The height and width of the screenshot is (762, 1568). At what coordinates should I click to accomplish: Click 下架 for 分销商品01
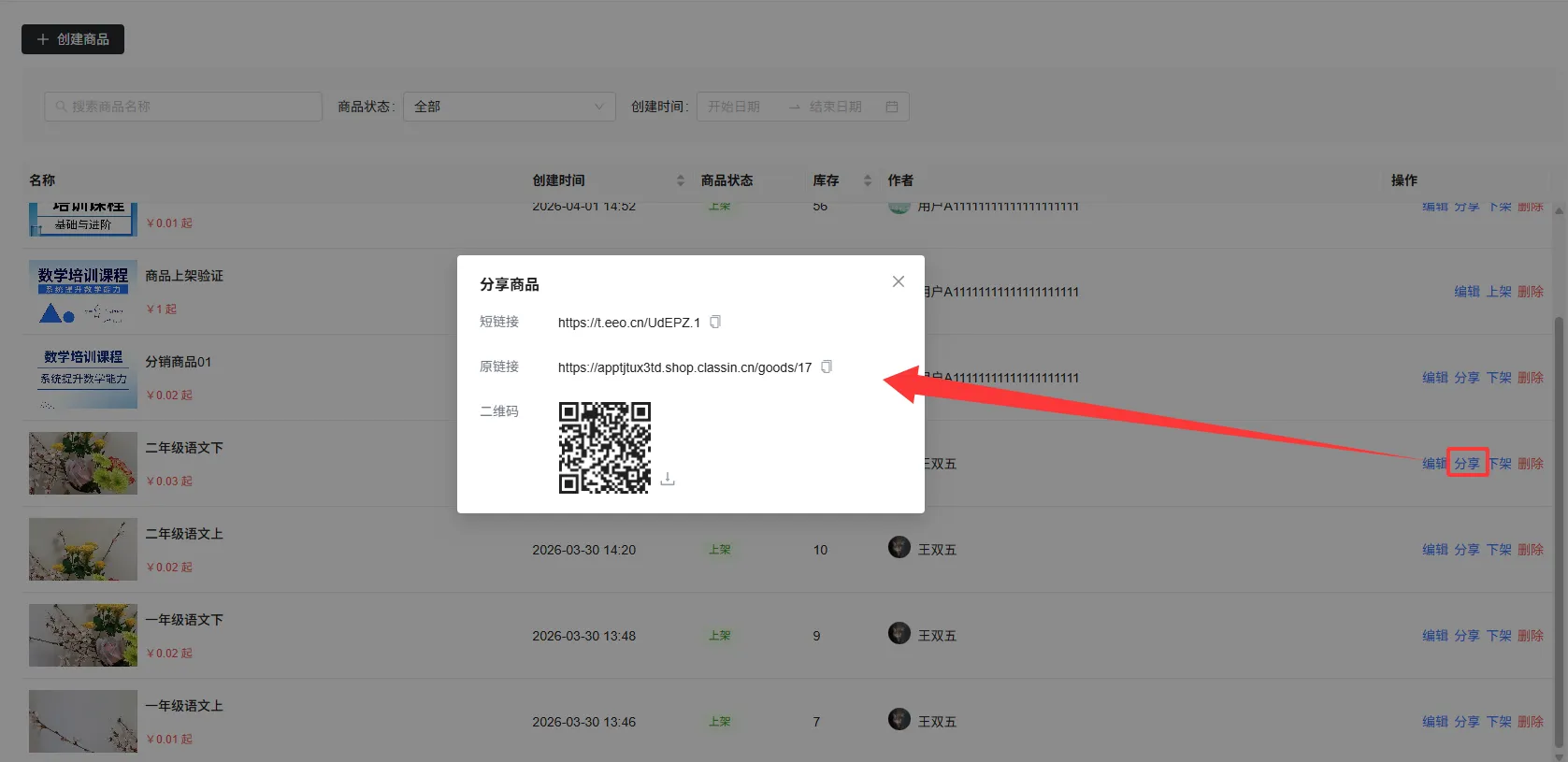1499,378
